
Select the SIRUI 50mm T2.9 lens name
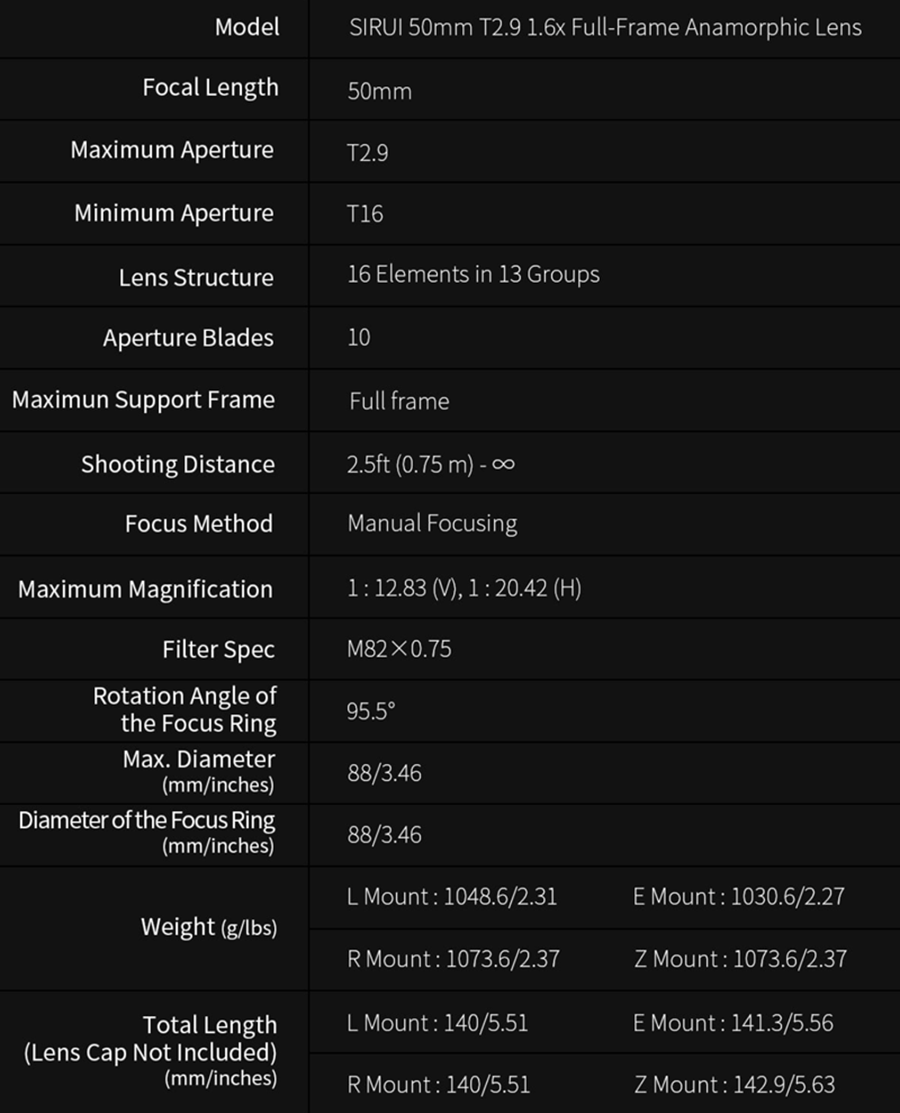604,28
